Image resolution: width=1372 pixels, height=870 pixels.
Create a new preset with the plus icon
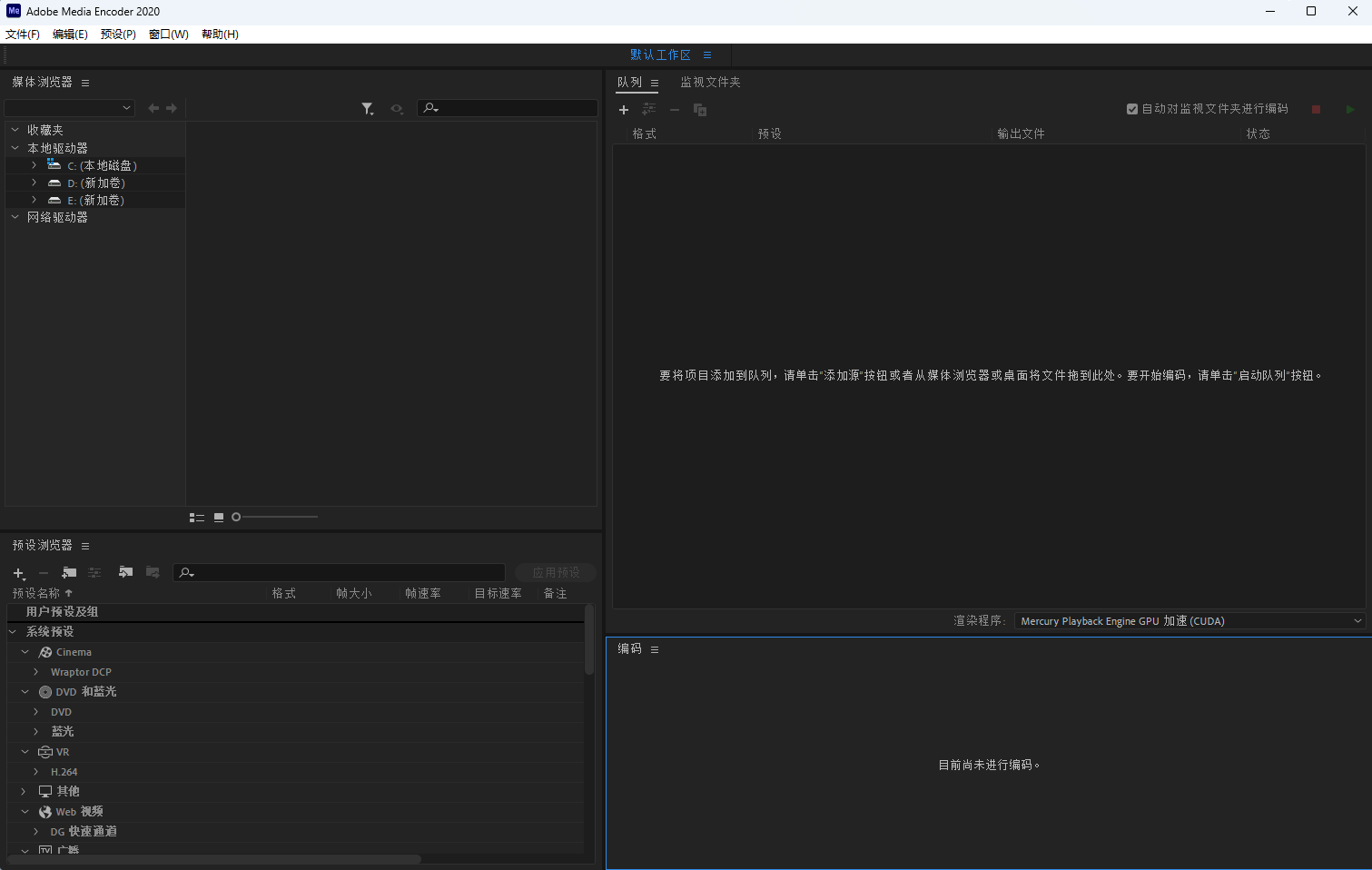click(17, 573)
